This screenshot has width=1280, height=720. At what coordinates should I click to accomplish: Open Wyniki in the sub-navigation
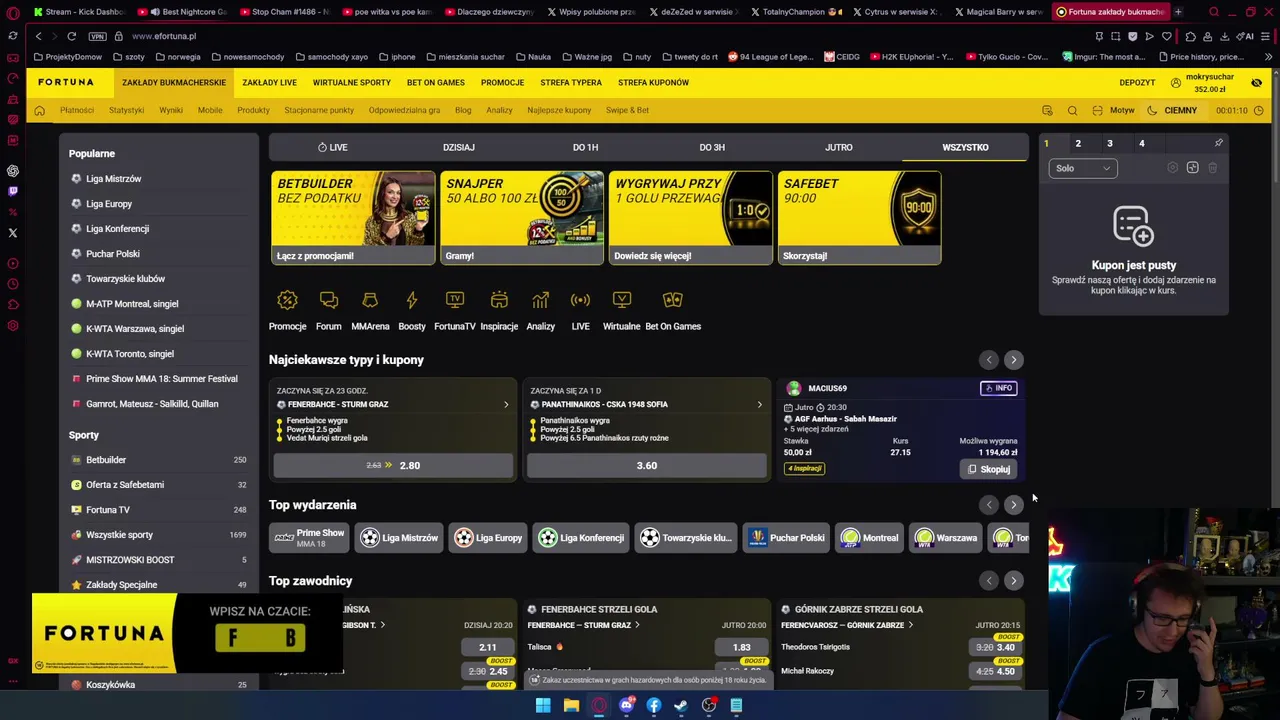(171, 110)
